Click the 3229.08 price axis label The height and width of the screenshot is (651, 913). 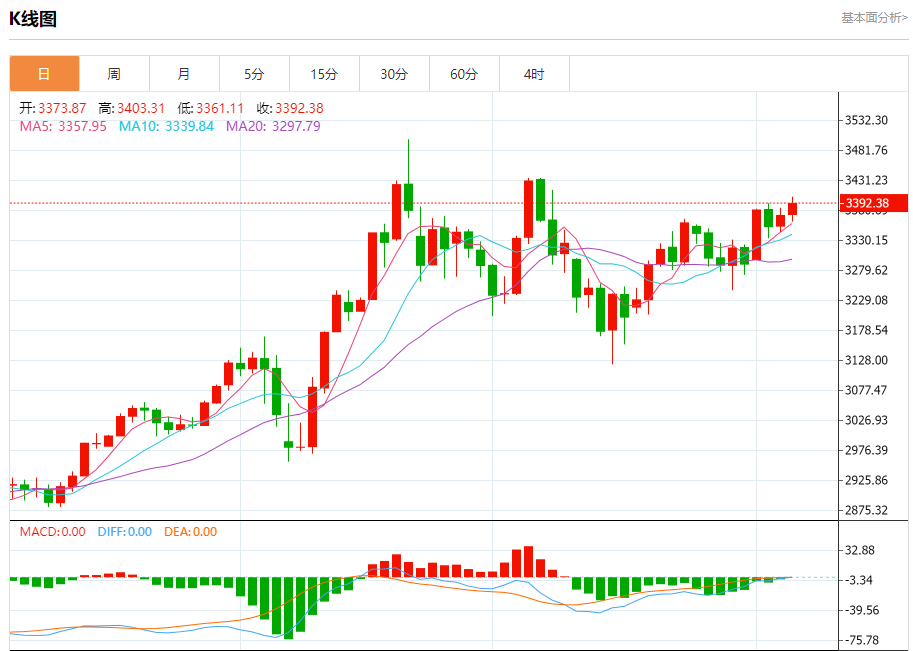click(866, 300)
